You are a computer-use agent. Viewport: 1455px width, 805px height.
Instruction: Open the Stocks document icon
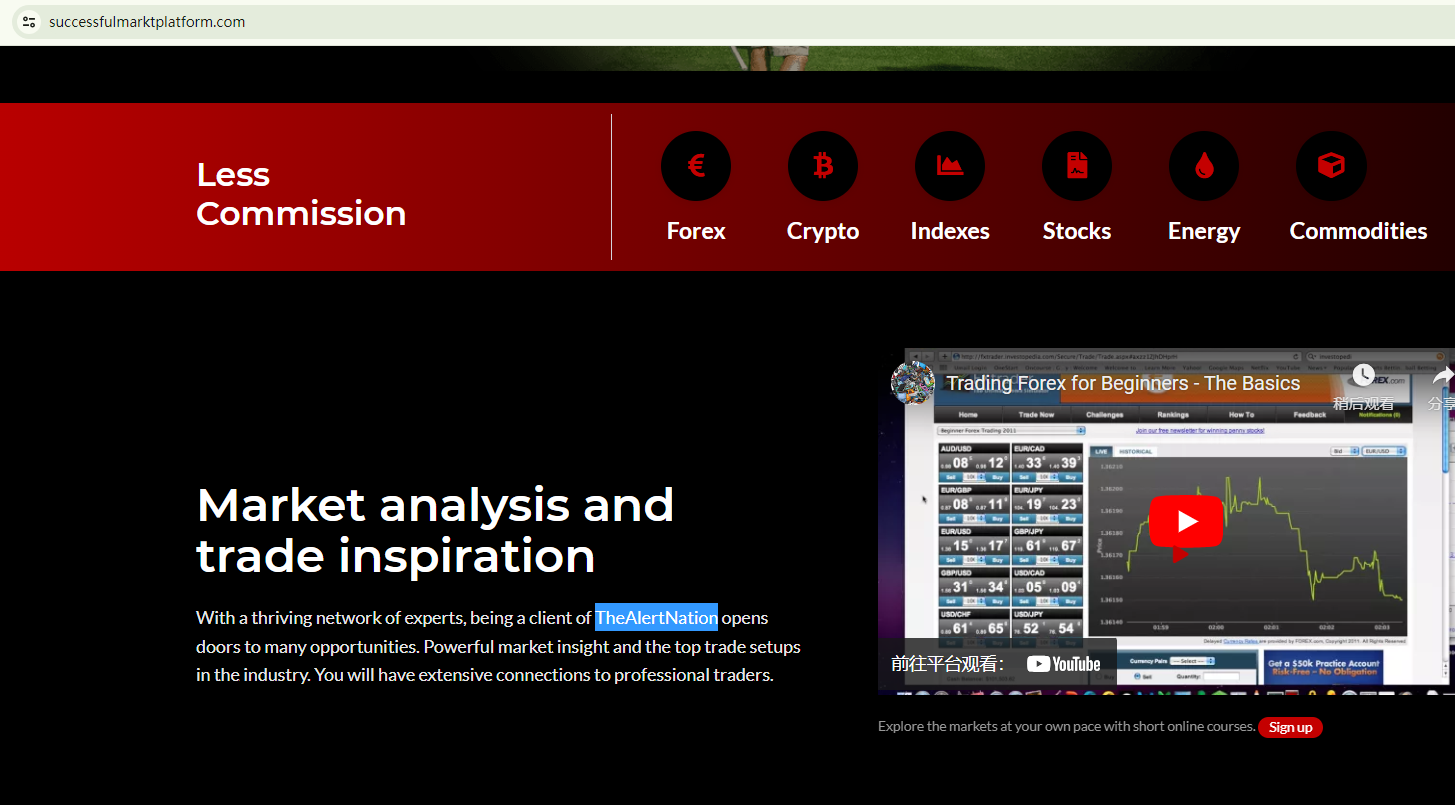click(x=1077, y=166)
